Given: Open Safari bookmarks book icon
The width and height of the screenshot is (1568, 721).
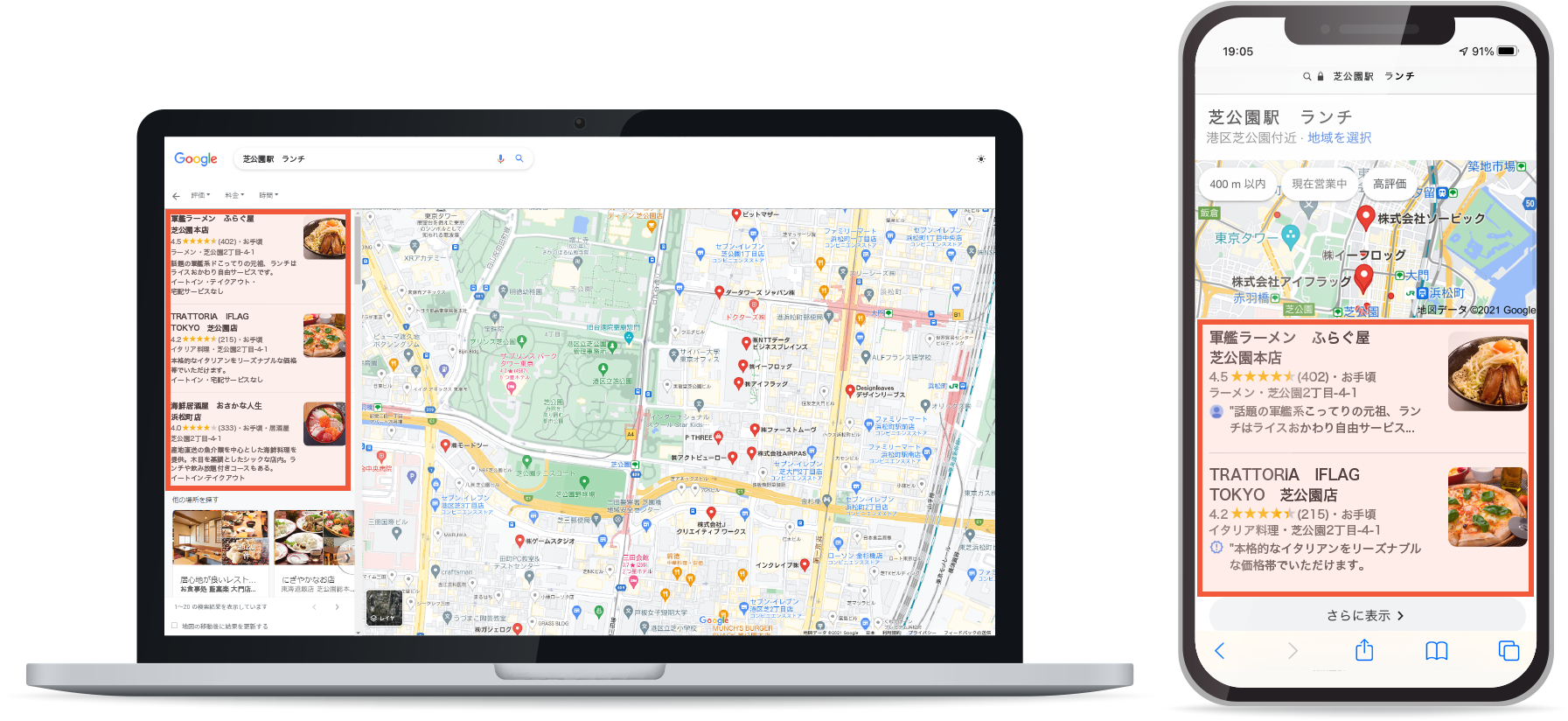Looking at the screenshot, I should 1436,650.
